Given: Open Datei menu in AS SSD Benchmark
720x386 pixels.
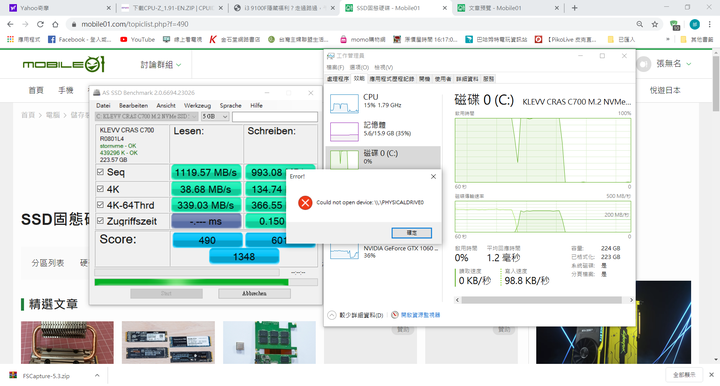Looking at the screenshot, I should pyautogui.click(x=103, y=106).
